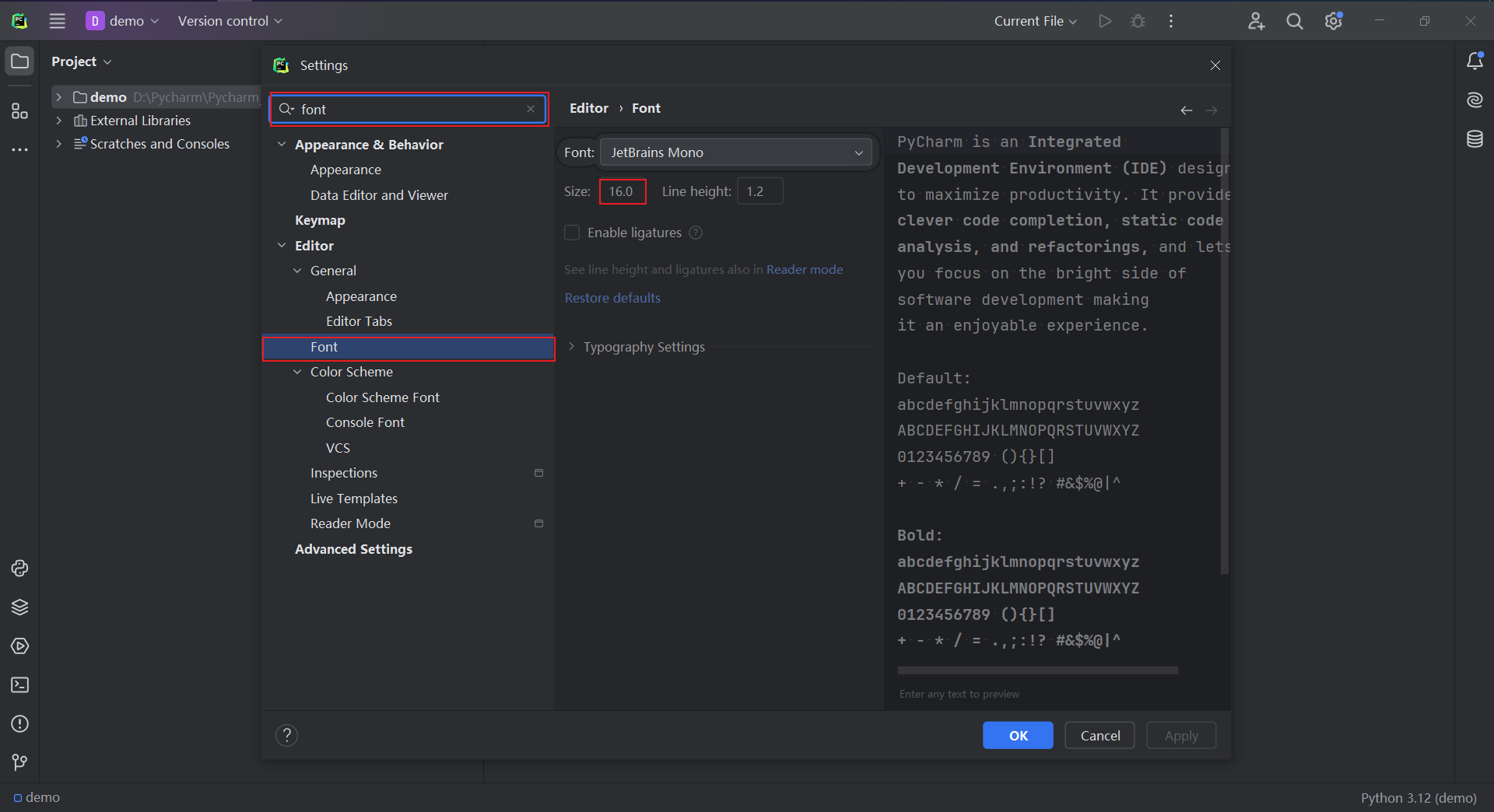
Task: Show notifications bell icon
Action: (x=1475, y=61)
